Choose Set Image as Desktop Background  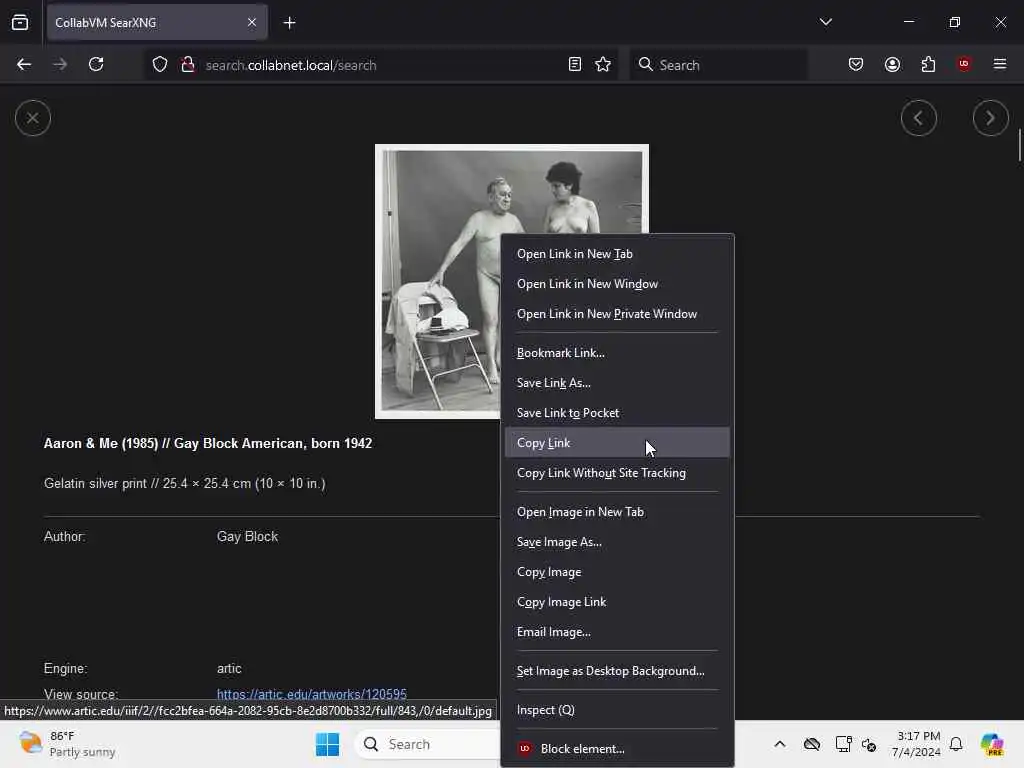617,671
